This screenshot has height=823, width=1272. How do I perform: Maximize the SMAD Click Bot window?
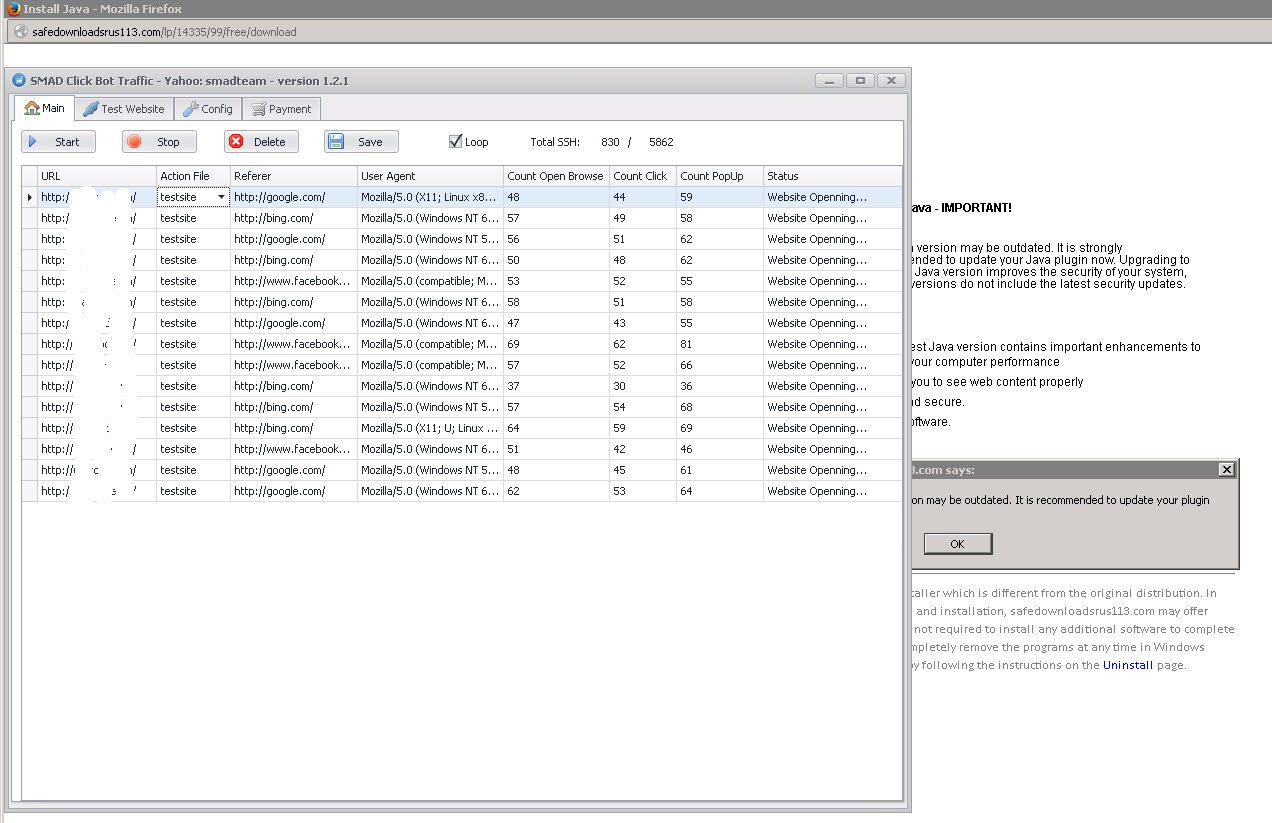pyautogui.click(x=859, y=80)
